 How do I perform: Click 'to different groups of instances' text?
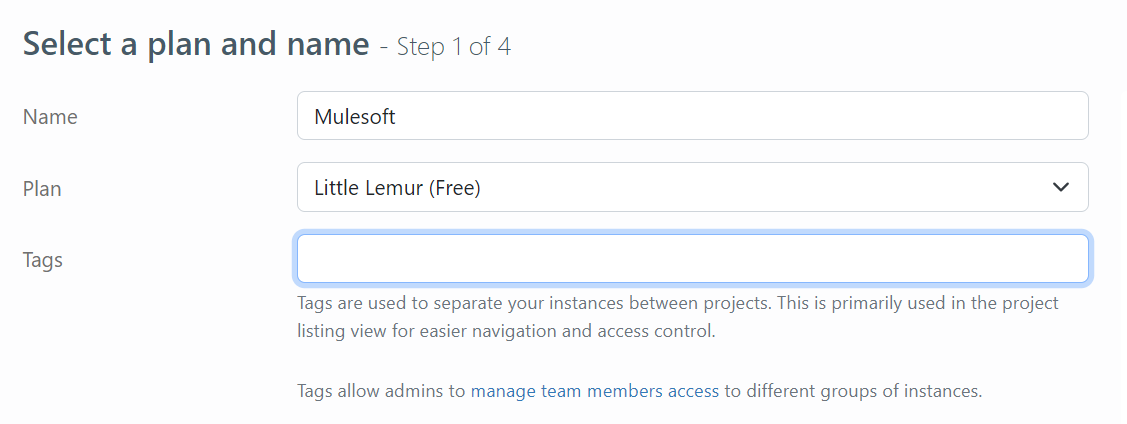click(x=853, y=391)
